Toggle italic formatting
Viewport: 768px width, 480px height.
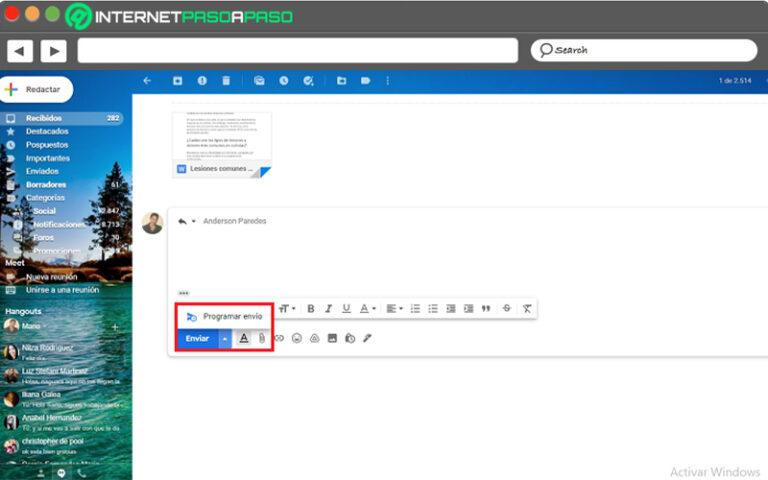(329, 309)
